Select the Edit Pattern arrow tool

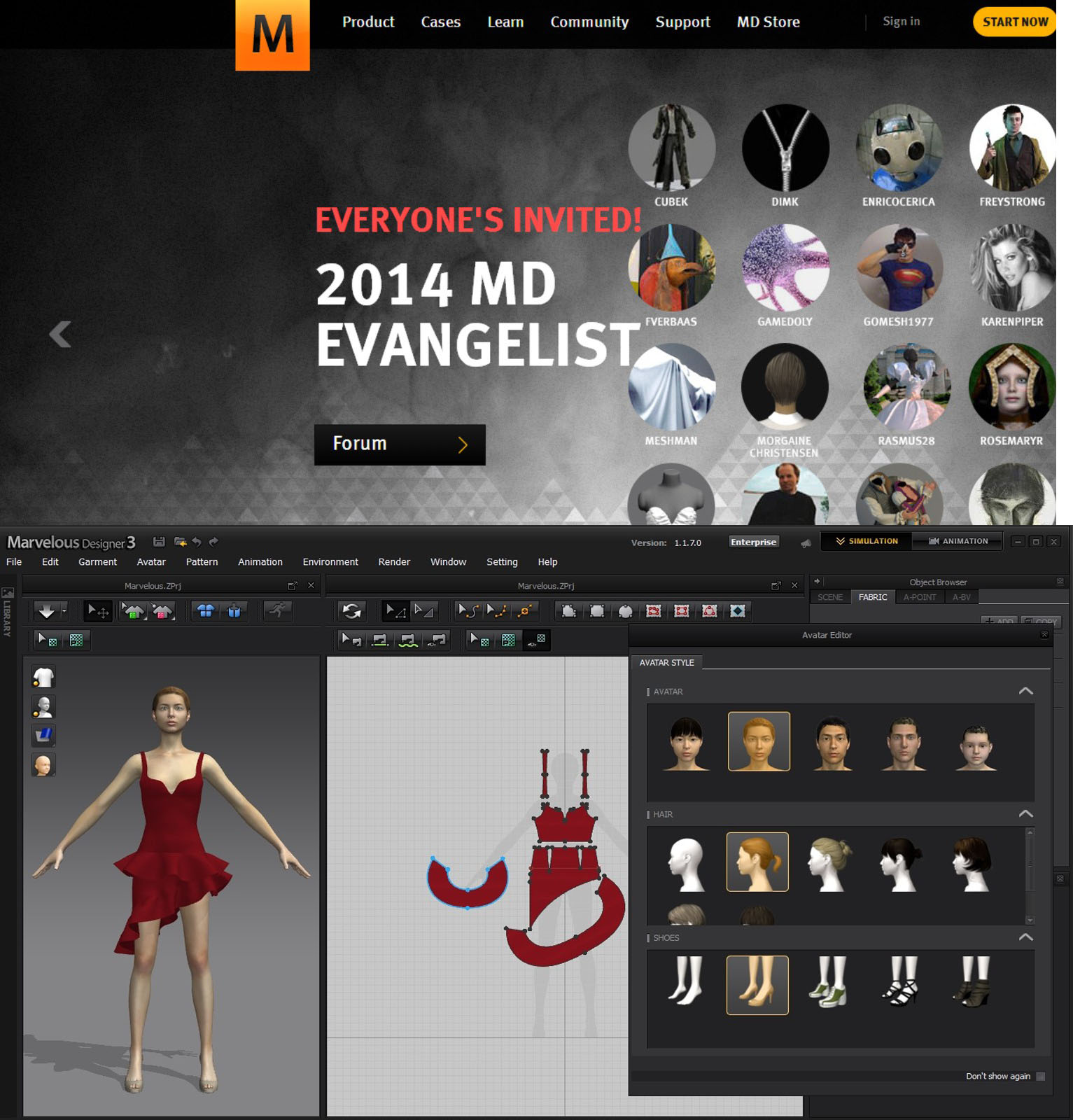click(x=396, y=611)
